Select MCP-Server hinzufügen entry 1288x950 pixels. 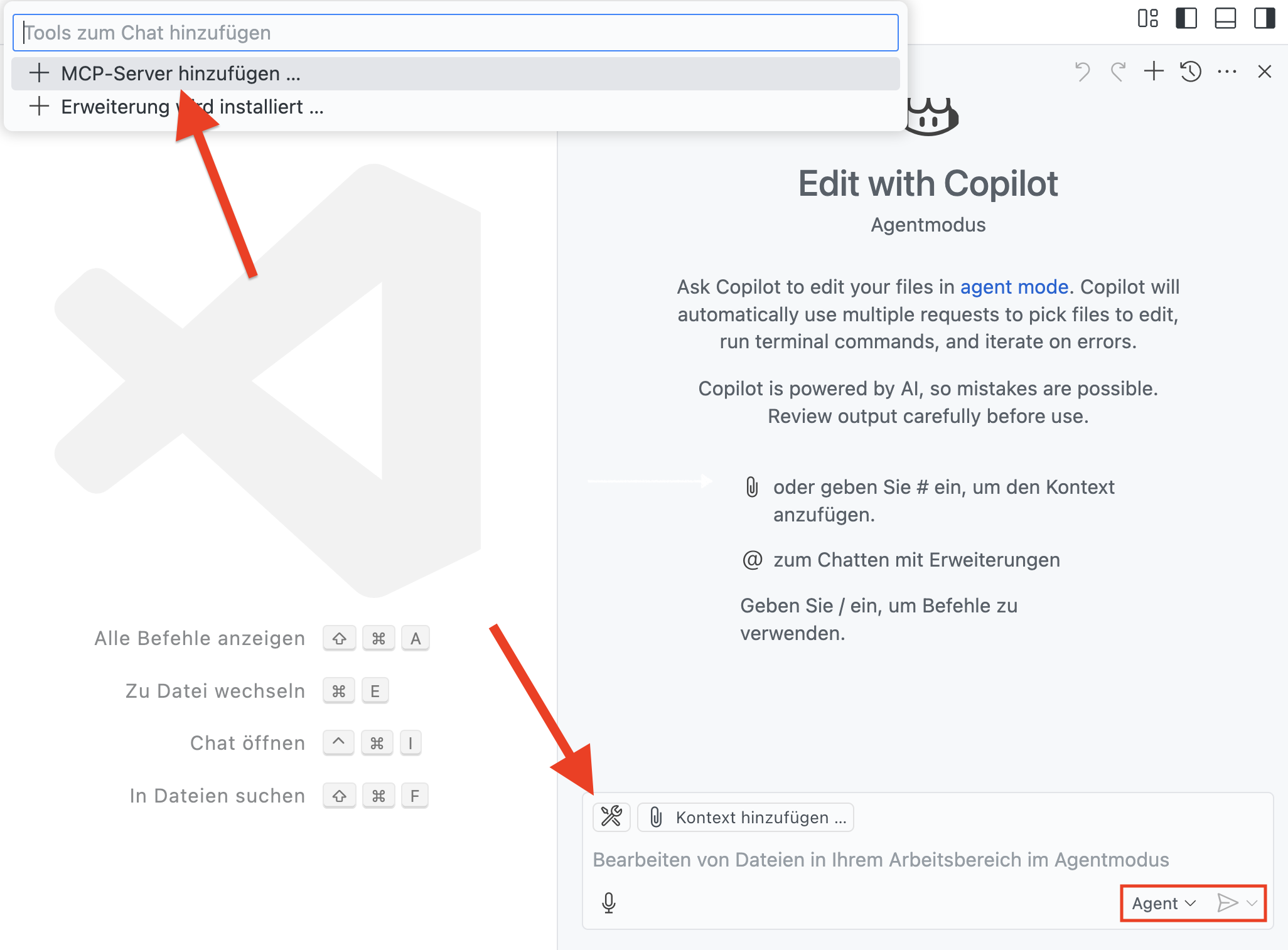456,73
